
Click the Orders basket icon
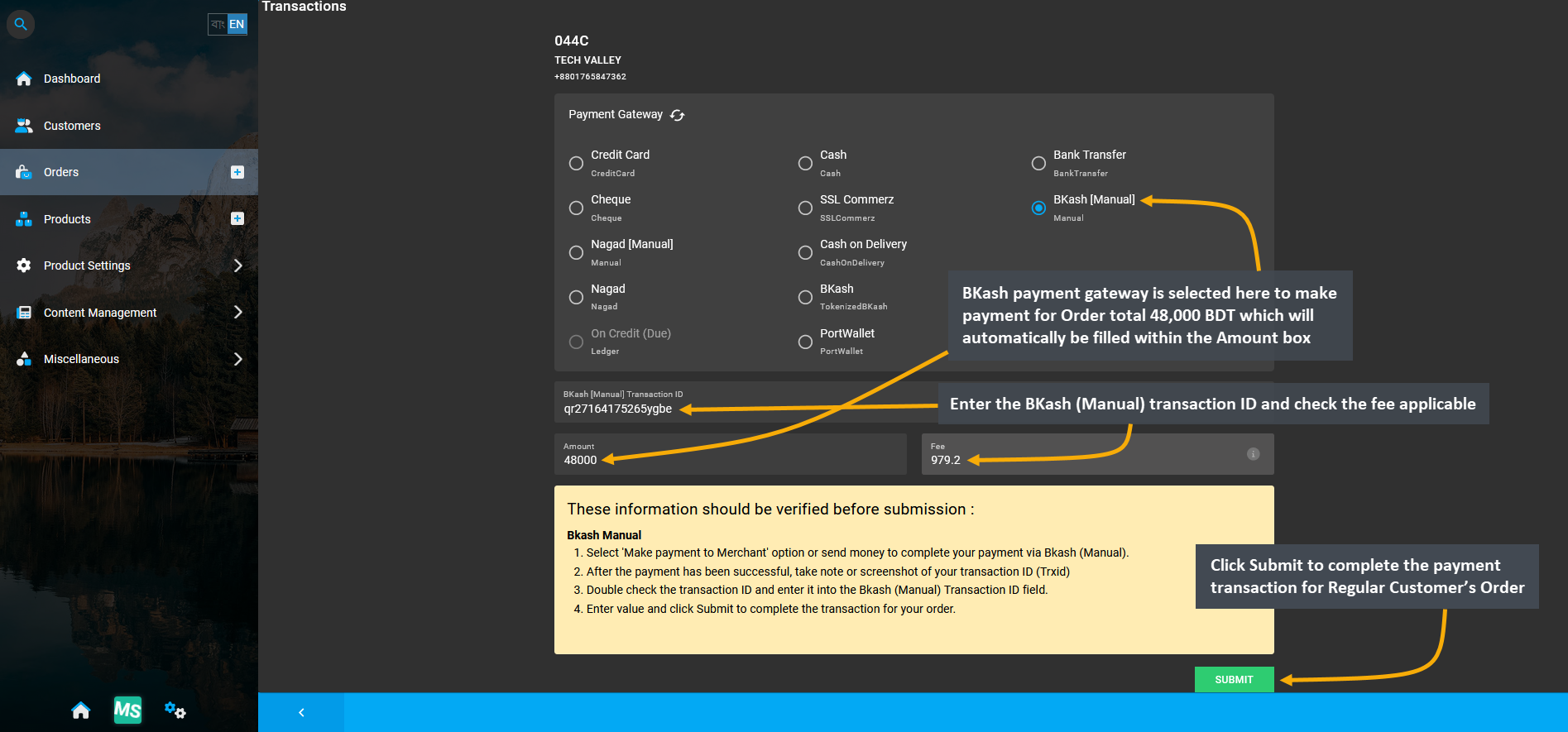24,172
